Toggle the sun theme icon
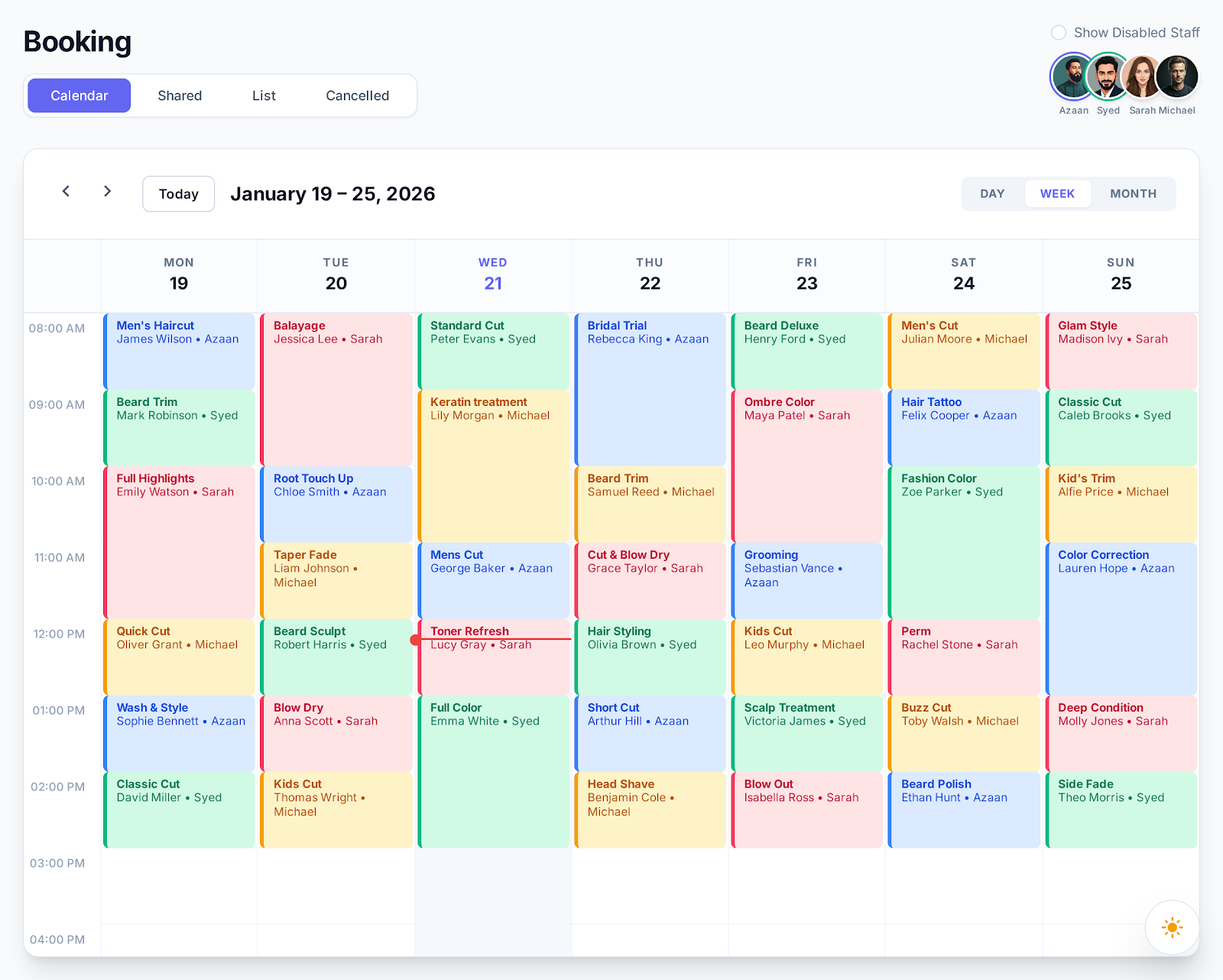This screenshot has width=1223, height=980. point(1172,927)
